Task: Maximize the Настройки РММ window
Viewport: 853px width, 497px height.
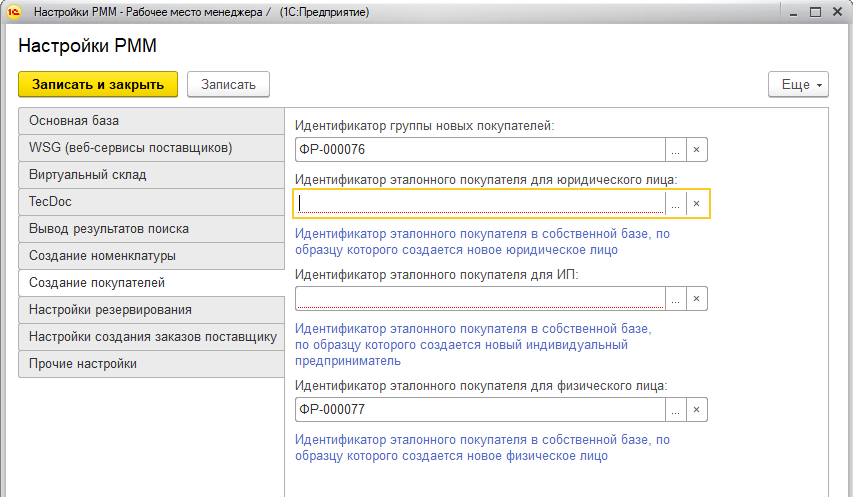Action: [x=815, y=12]
